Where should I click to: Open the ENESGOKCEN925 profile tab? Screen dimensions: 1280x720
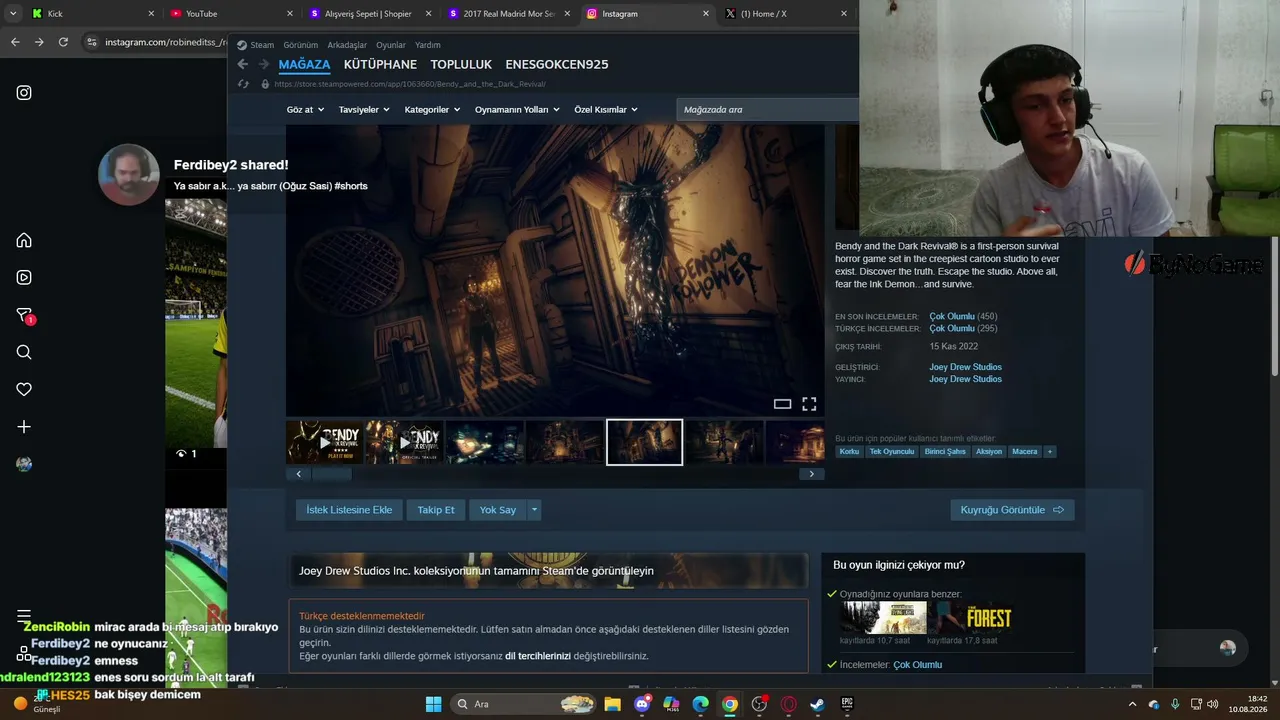click(x=557, y=64)
